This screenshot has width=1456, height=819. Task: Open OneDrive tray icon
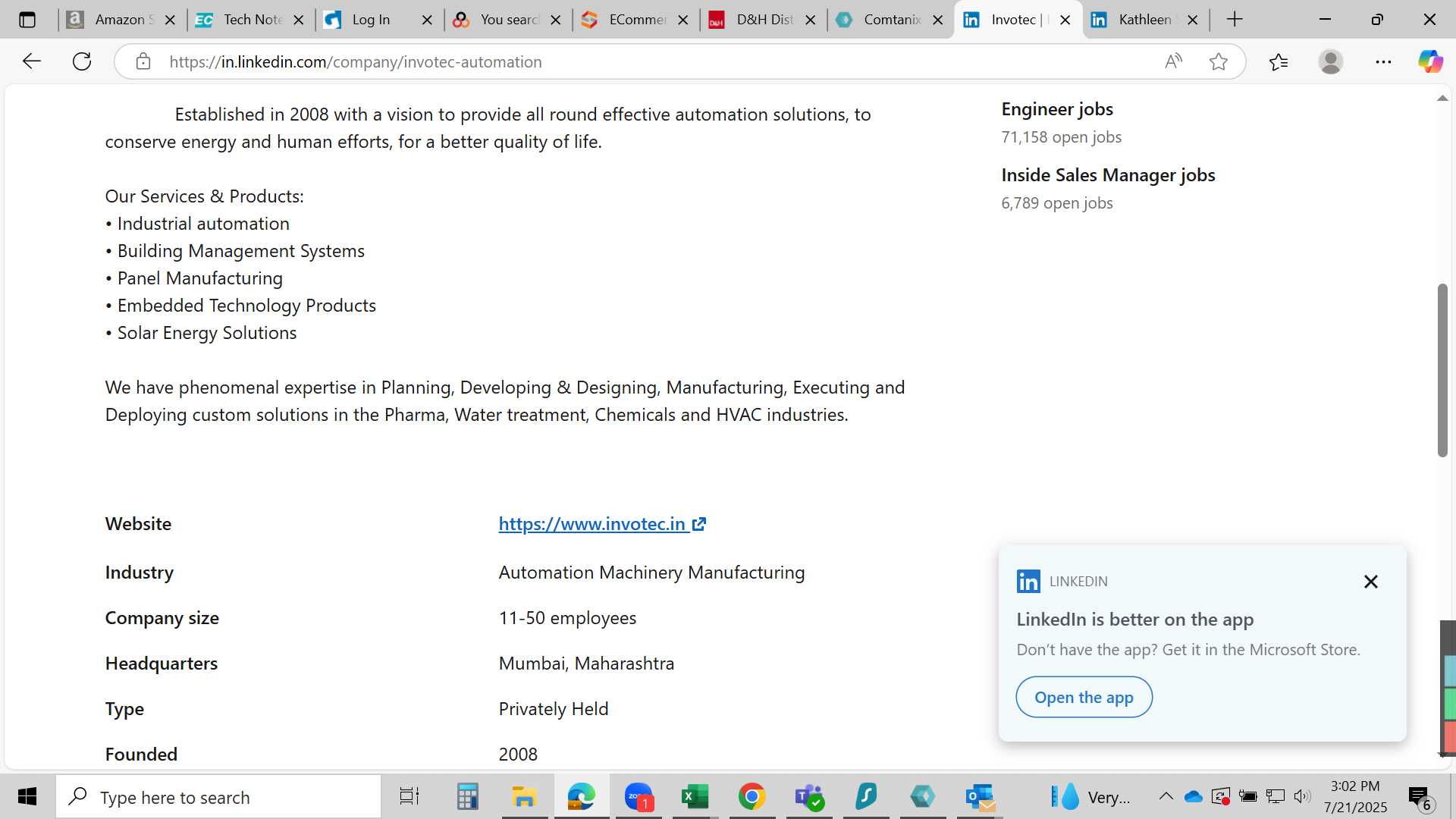pyautogui.click(x=1194, y=796)
